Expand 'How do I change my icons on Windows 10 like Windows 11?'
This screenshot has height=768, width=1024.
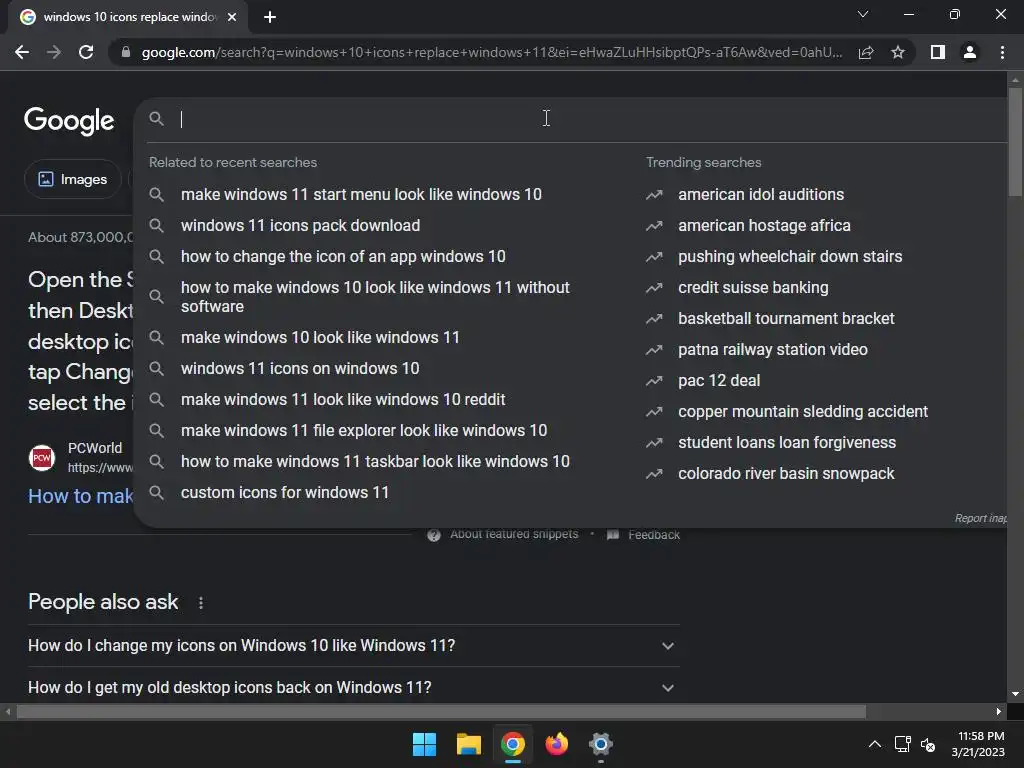click(353, 646)
